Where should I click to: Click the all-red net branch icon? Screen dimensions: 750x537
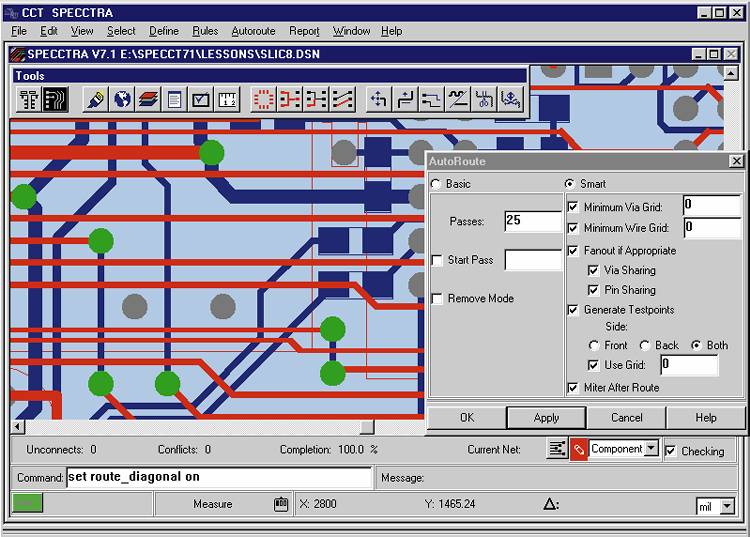click(x=290, y=99)
